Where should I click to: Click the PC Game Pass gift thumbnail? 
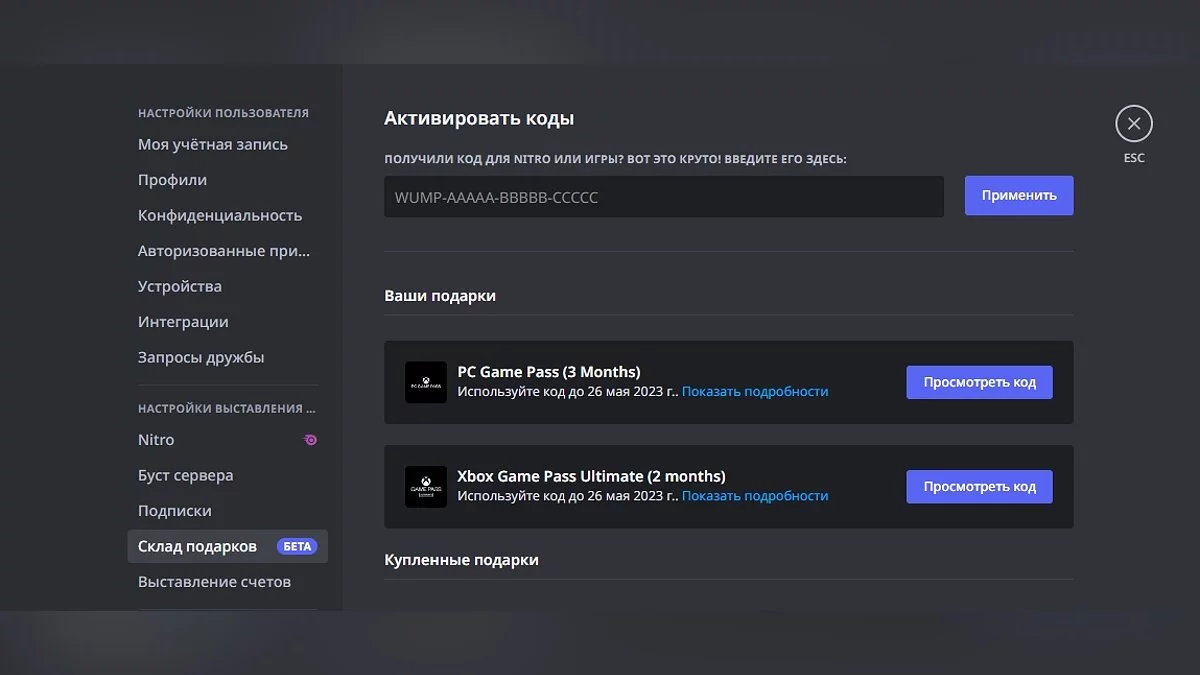pos(426,382)
